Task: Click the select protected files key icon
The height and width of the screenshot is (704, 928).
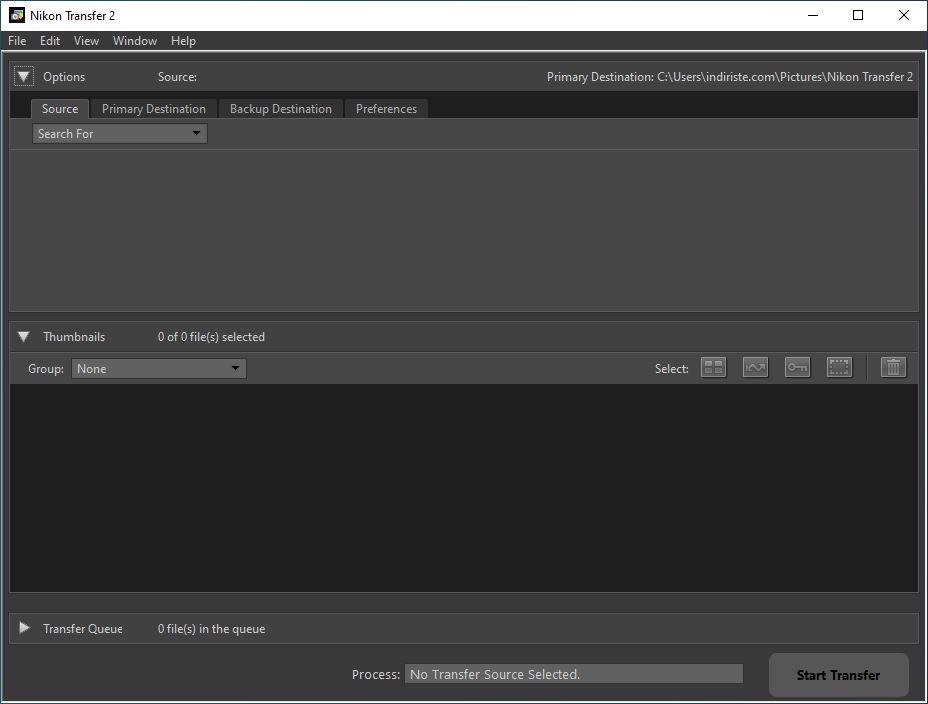Action: (797, 367)
